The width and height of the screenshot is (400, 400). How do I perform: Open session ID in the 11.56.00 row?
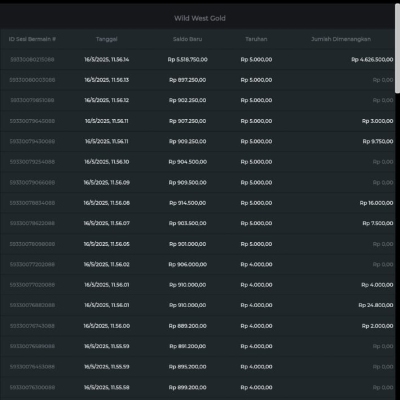click(32, 326)
